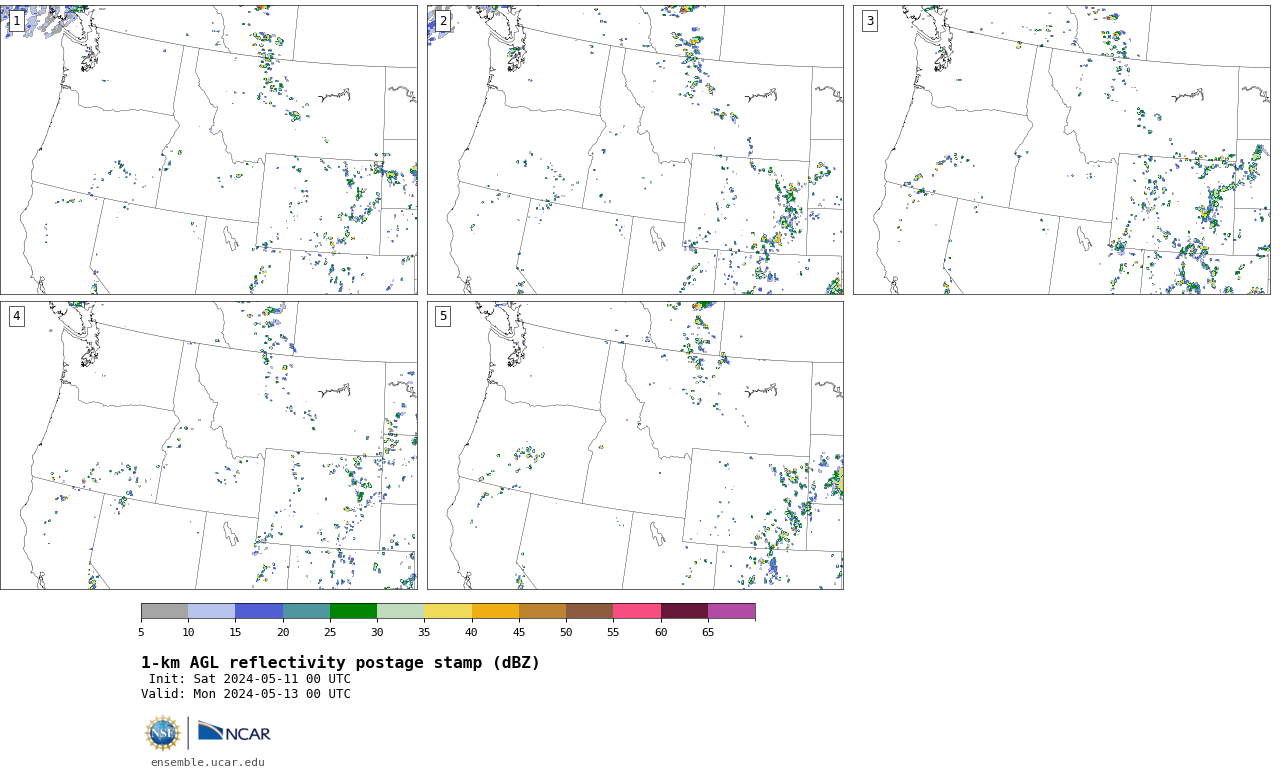
Task: Click the colorbar tick label 40
Action: click(x=472, y=632)
